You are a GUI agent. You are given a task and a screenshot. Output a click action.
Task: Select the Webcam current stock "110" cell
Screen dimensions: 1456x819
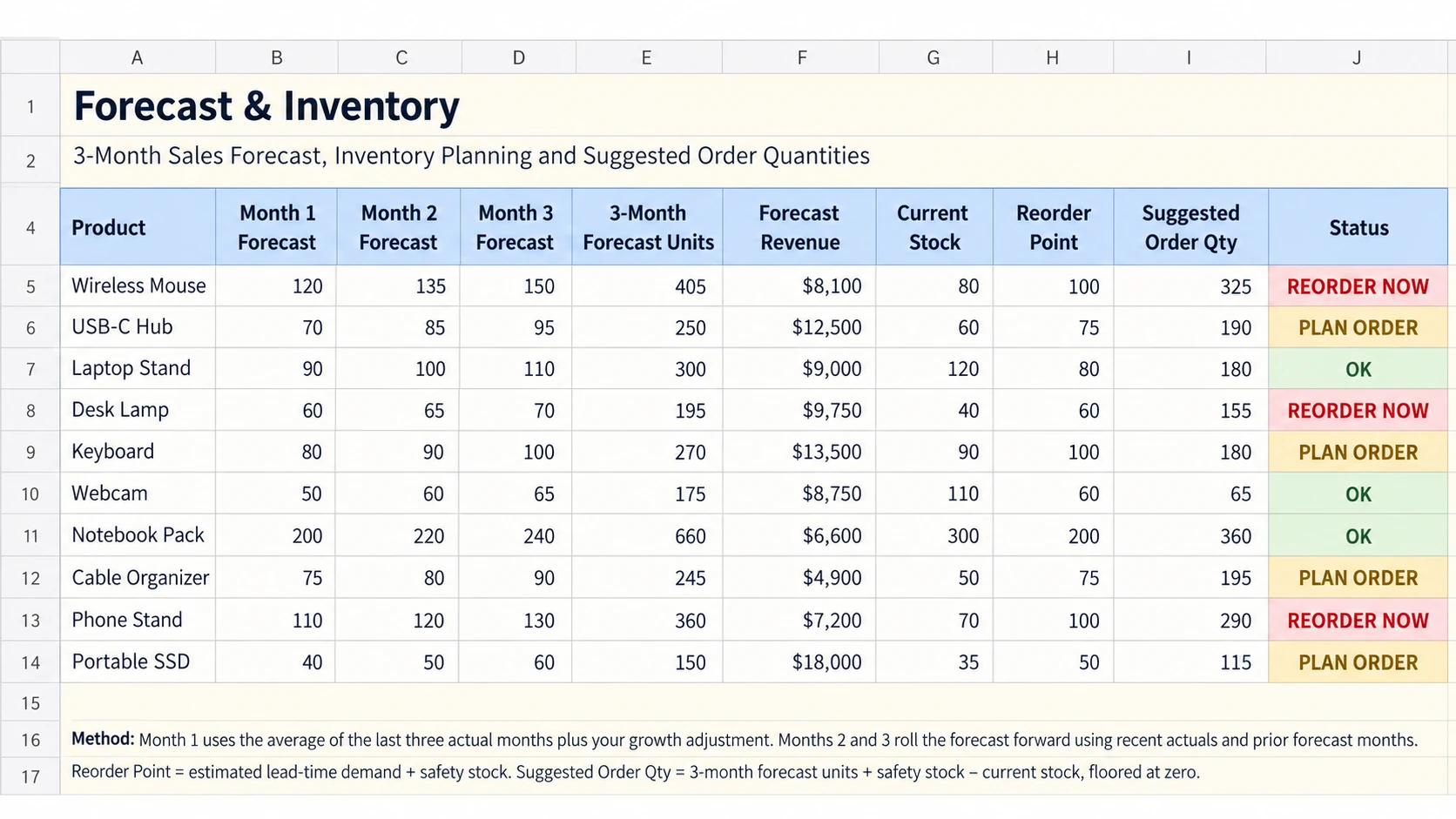click(934, 494)
